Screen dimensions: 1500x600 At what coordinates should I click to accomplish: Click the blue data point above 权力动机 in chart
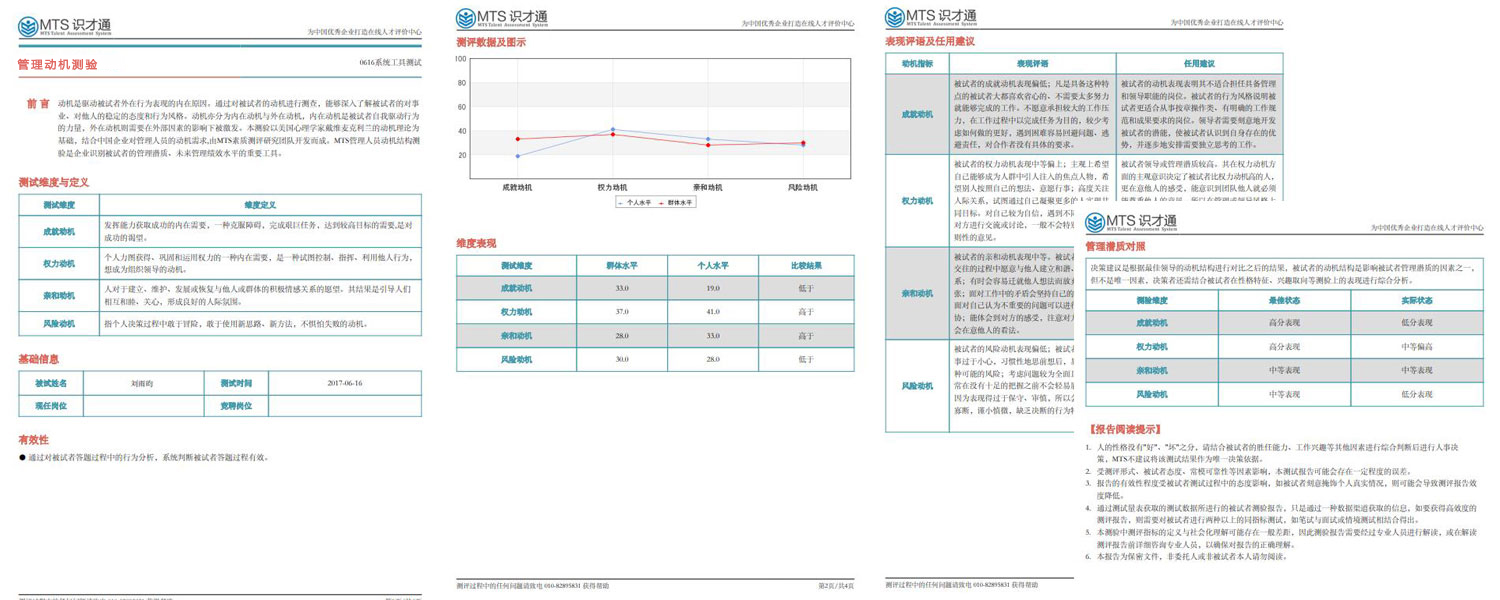coord(613,129)
